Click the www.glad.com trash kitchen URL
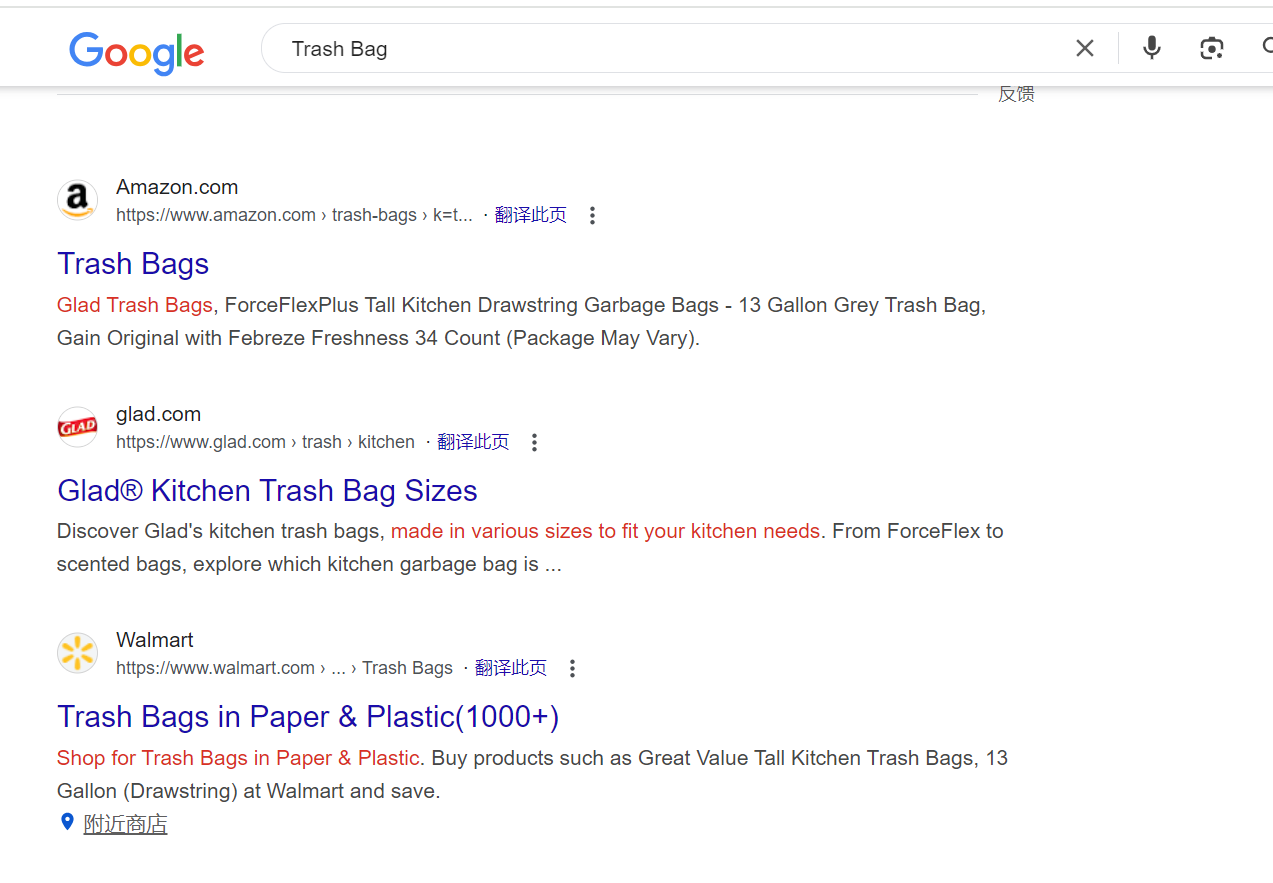The width and height of the screenshot is (1273, 883). point(265,442)
